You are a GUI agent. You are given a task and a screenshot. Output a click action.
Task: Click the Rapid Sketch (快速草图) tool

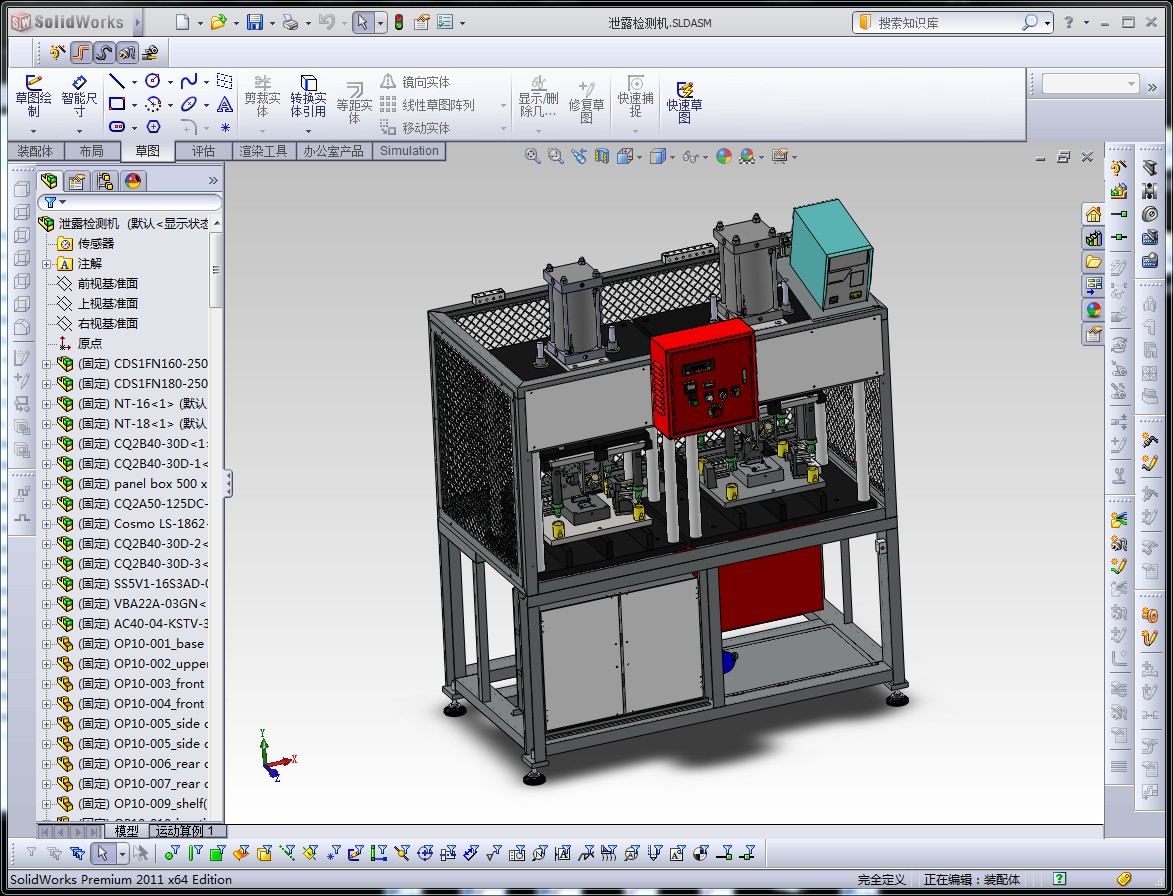point(684,102)
